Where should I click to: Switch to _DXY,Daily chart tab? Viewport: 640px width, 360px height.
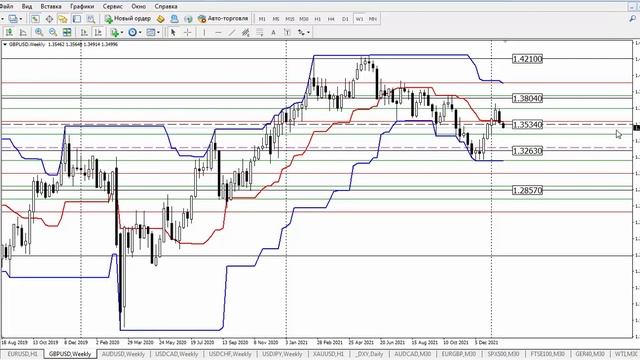(x=369, y=354)
